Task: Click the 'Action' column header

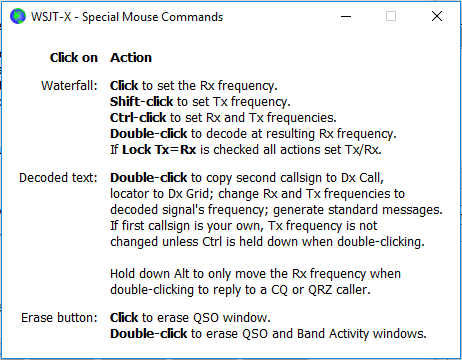Action: [x=131, y=58]
